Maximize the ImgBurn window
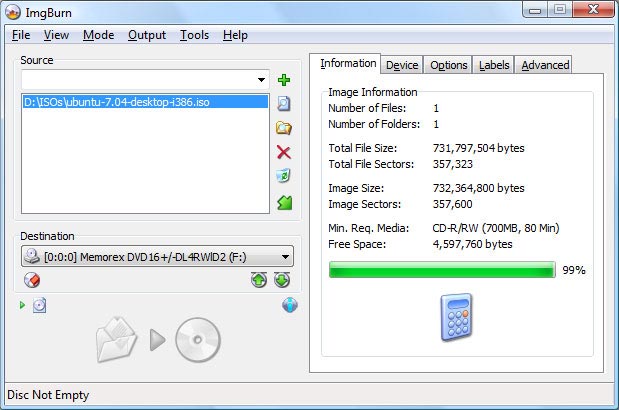619x410 pixels. (560, 9)
